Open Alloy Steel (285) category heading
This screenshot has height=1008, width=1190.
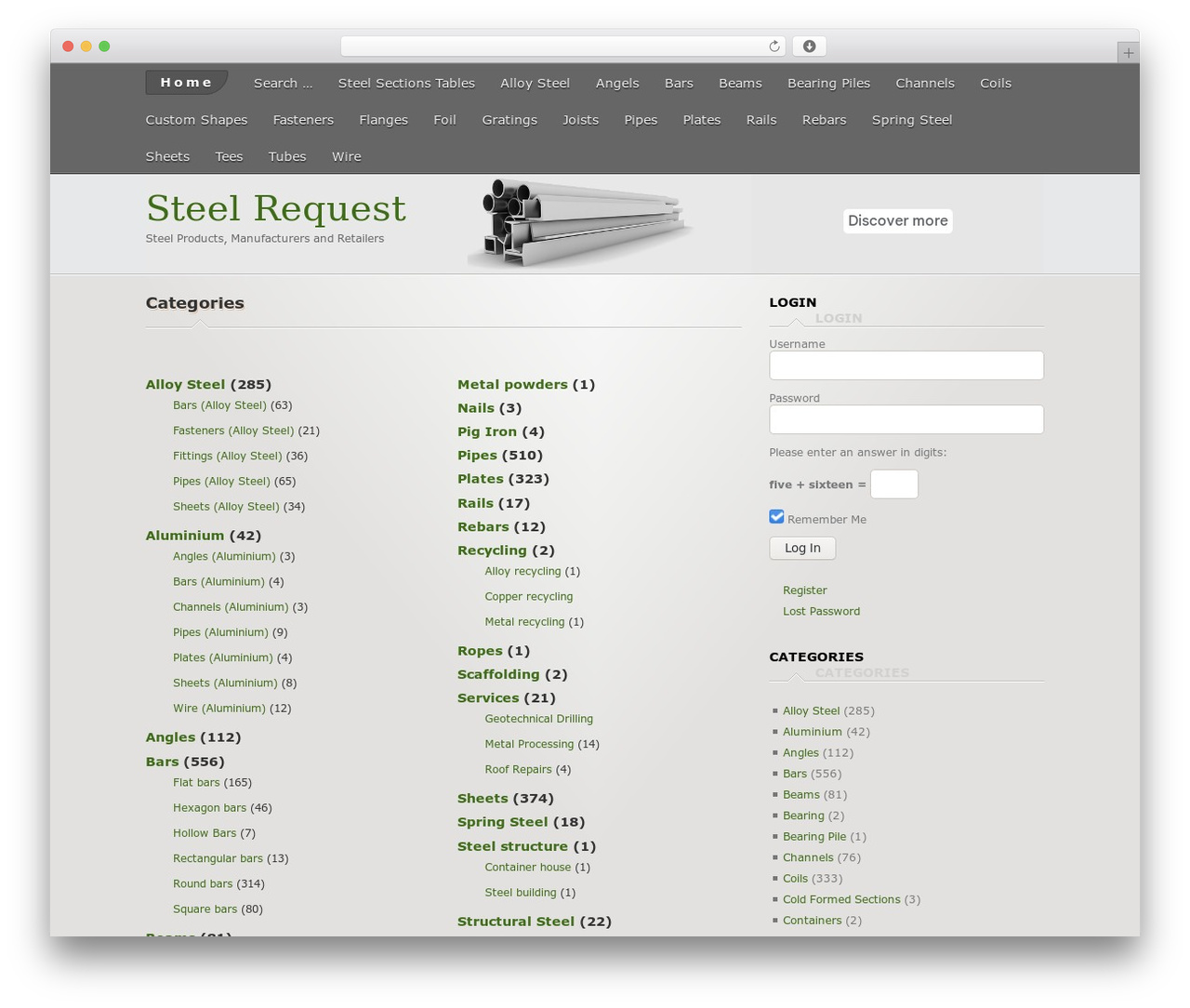pyautogui.click(x=208, y=384)
